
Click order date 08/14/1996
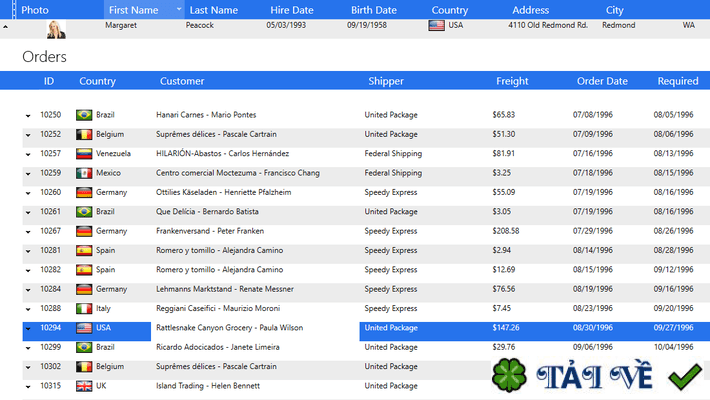(592, 251)
